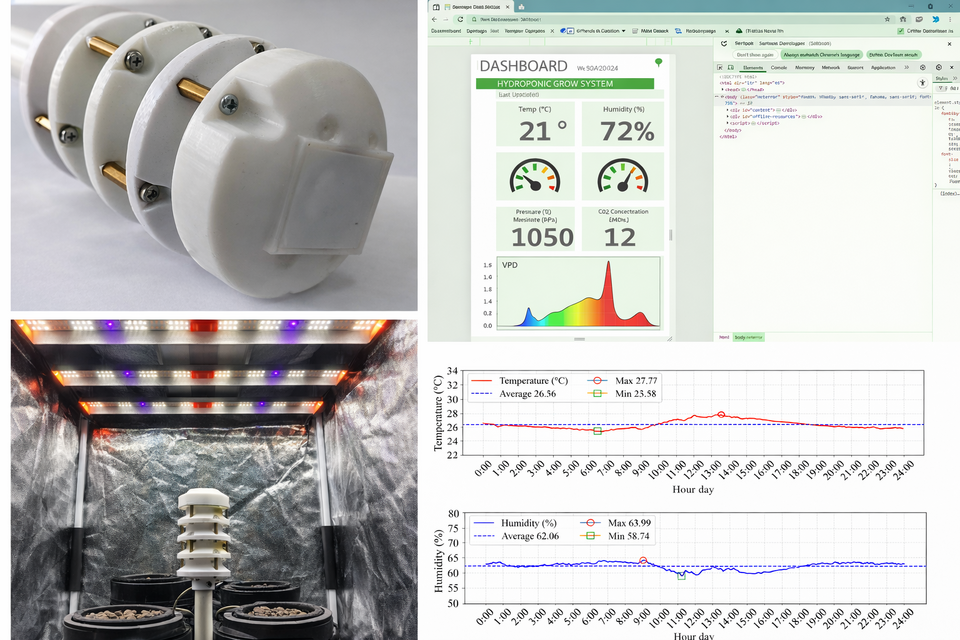Click the 21° temperature value

(x=542, y=131)
